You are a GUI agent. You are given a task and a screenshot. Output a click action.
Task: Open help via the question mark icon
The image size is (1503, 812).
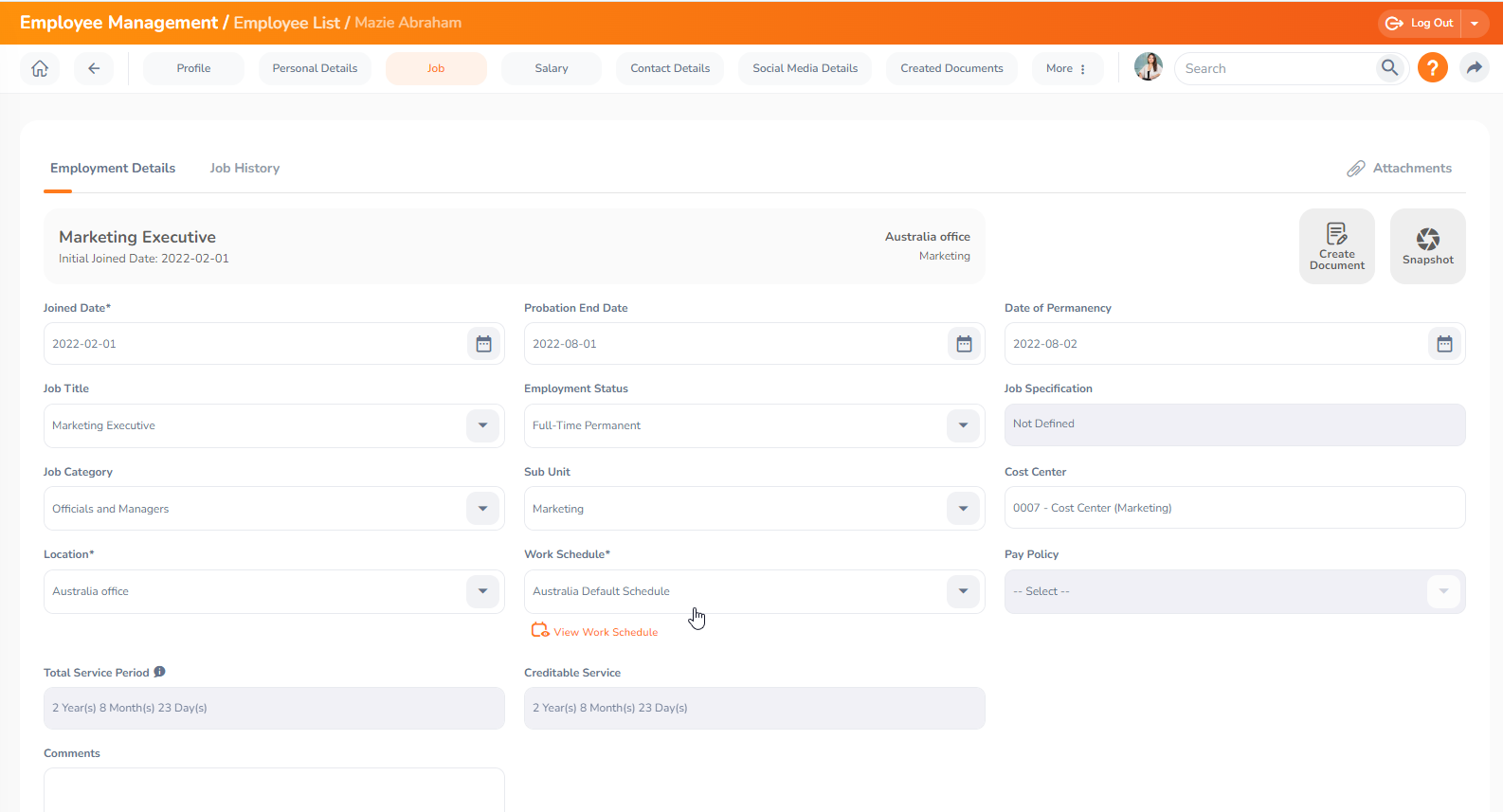pos(1432,68)
